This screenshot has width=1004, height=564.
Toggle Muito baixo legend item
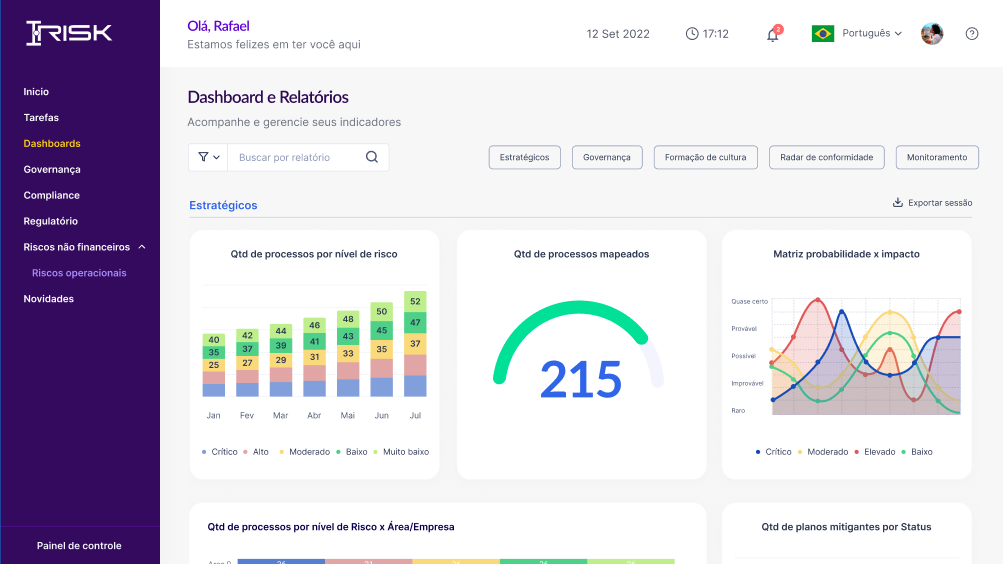tap(401, 452)
